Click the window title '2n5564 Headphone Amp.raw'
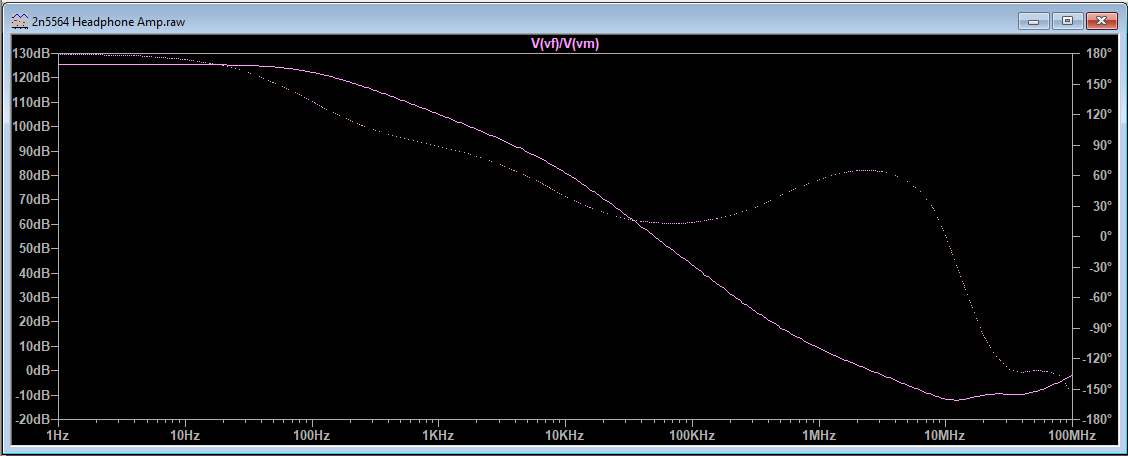This screenshot has width=1128, height=456. 108,22
